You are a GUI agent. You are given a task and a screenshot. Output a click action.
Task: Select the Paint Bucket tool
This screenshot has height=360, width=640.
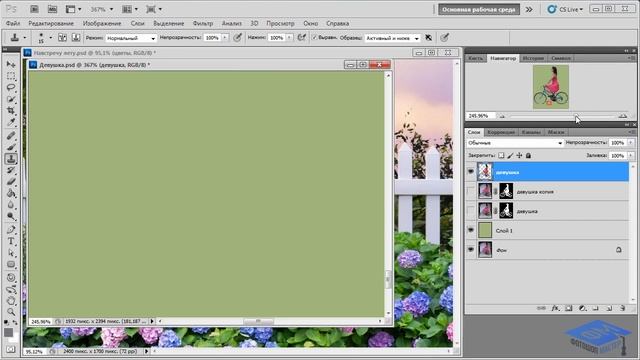11,193
